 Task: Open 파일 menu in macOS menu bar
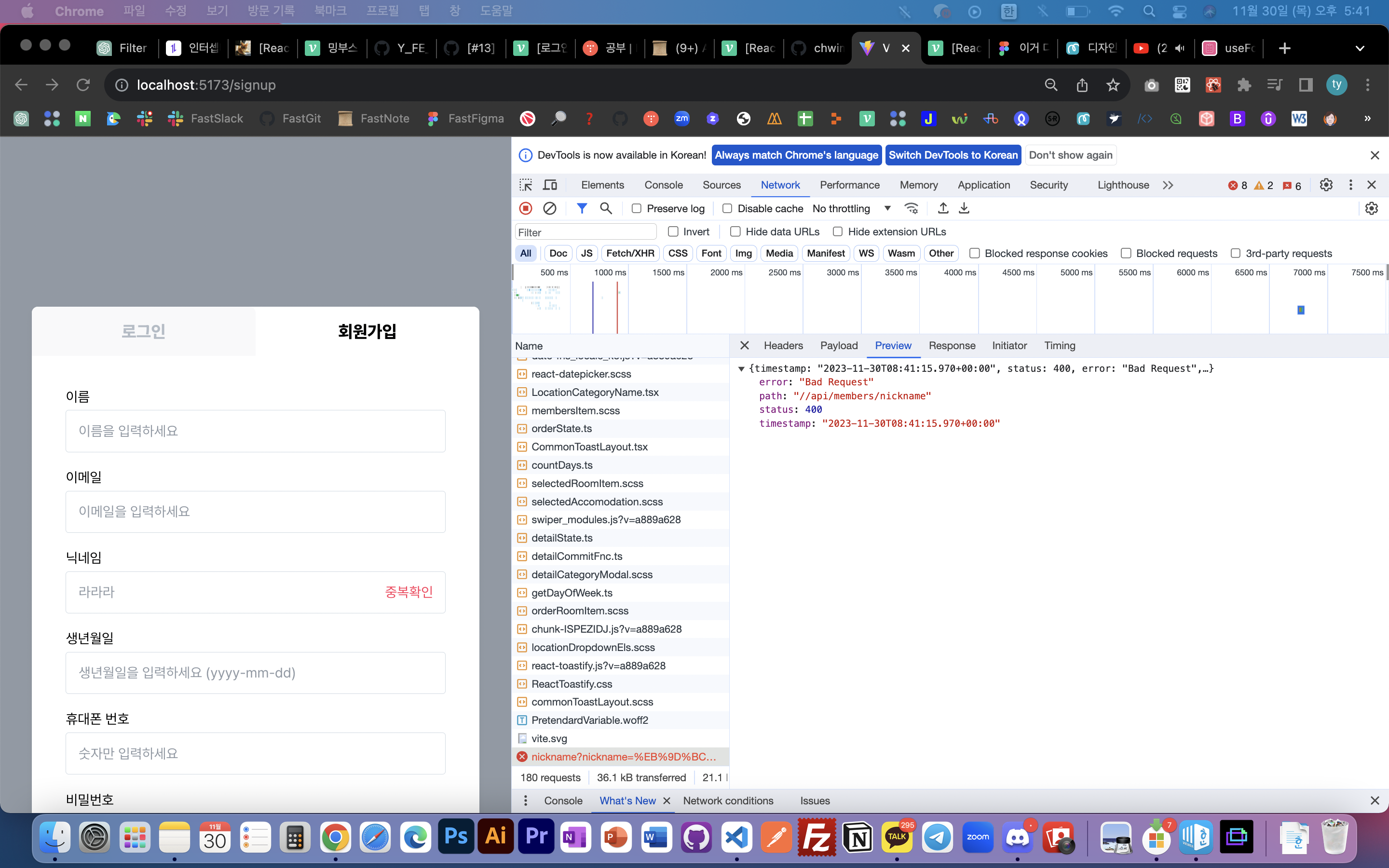[134, 11]
